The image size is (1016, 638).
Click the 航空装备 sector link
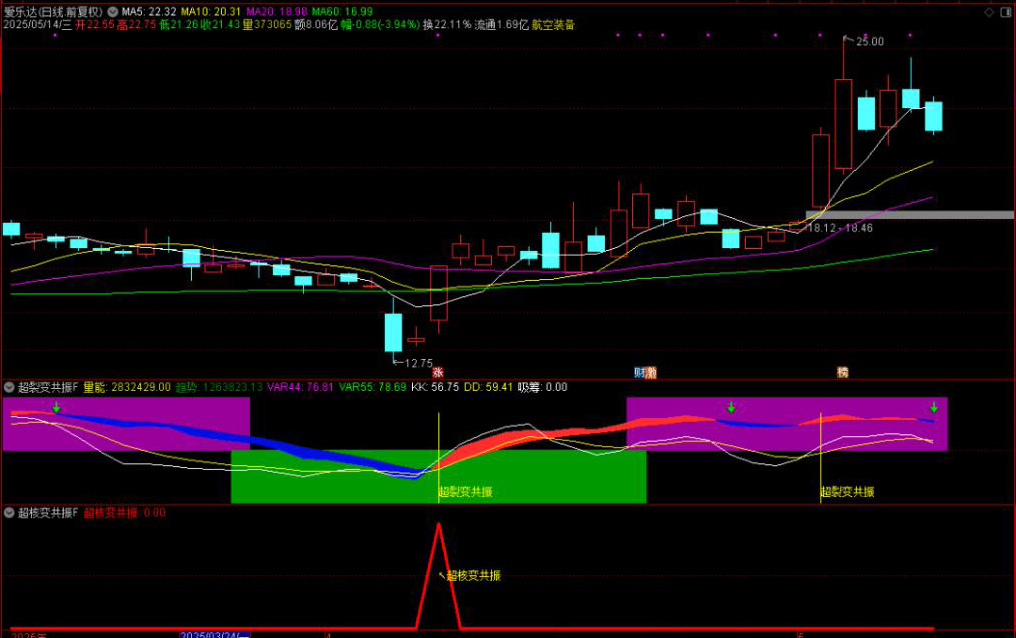(x=553, y=24)
